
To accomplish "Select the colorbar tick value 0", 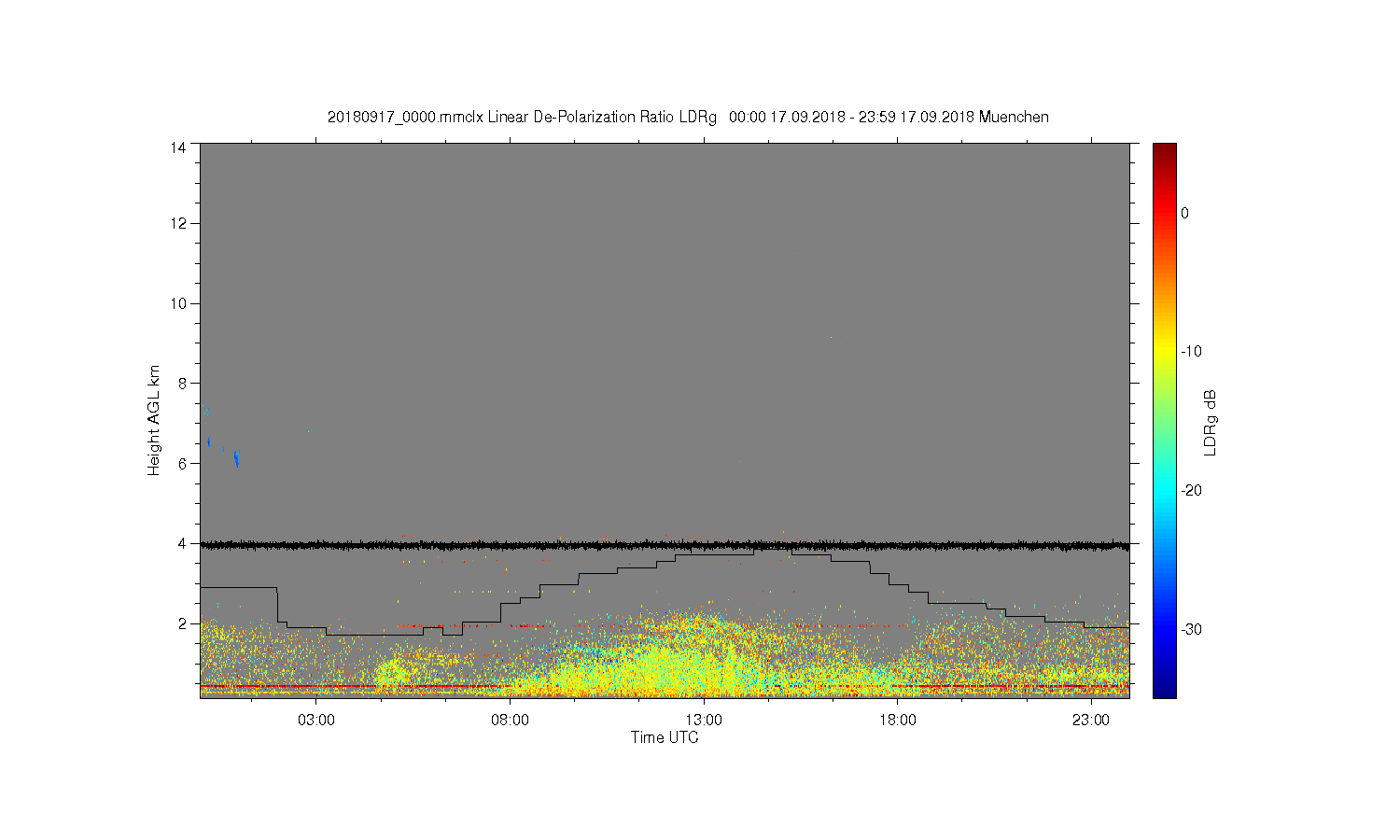I will [x=1185, y=213].
